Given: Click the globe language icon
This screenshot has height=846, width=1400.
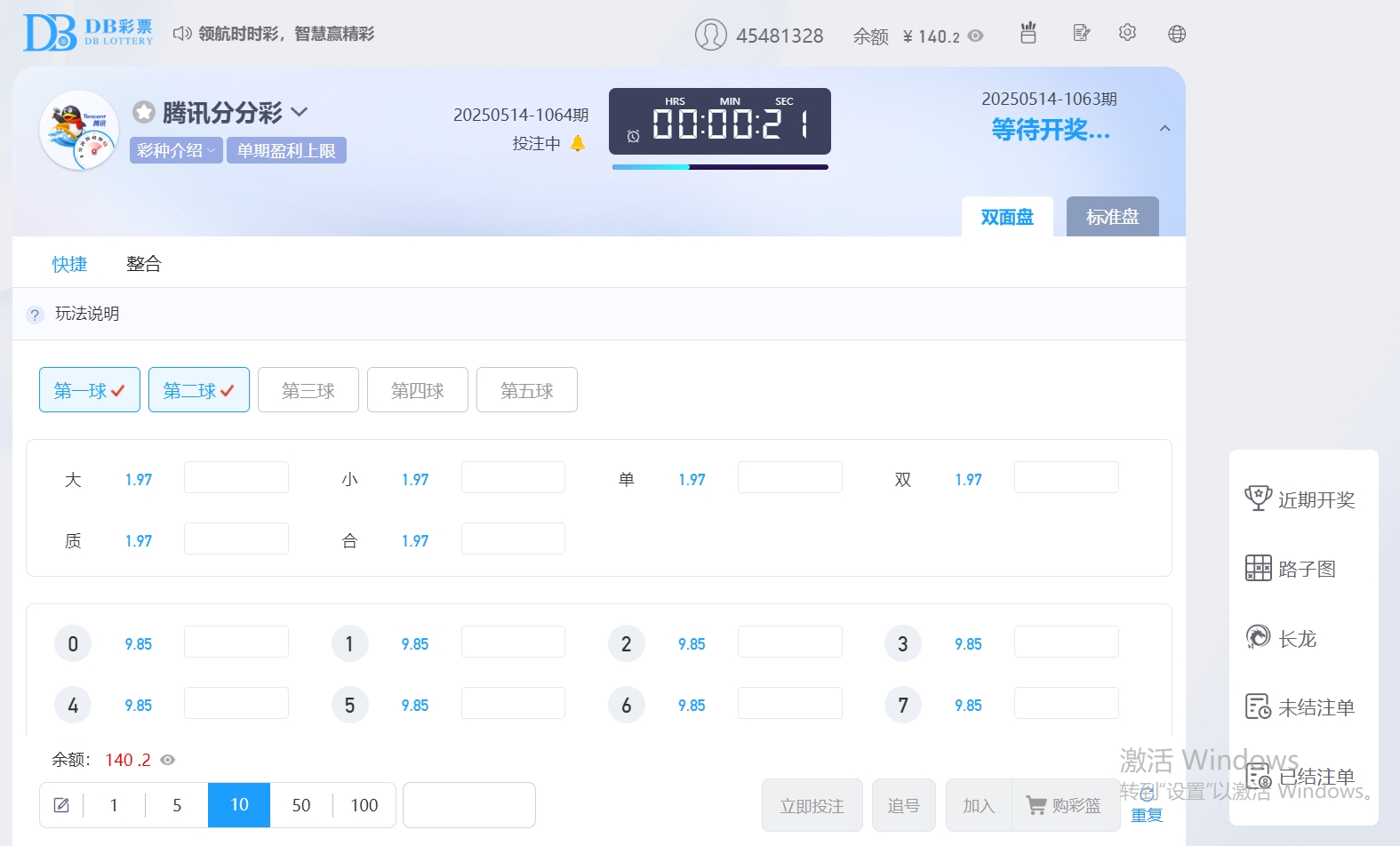Looking at the screenshot, I should [1177, 34].
